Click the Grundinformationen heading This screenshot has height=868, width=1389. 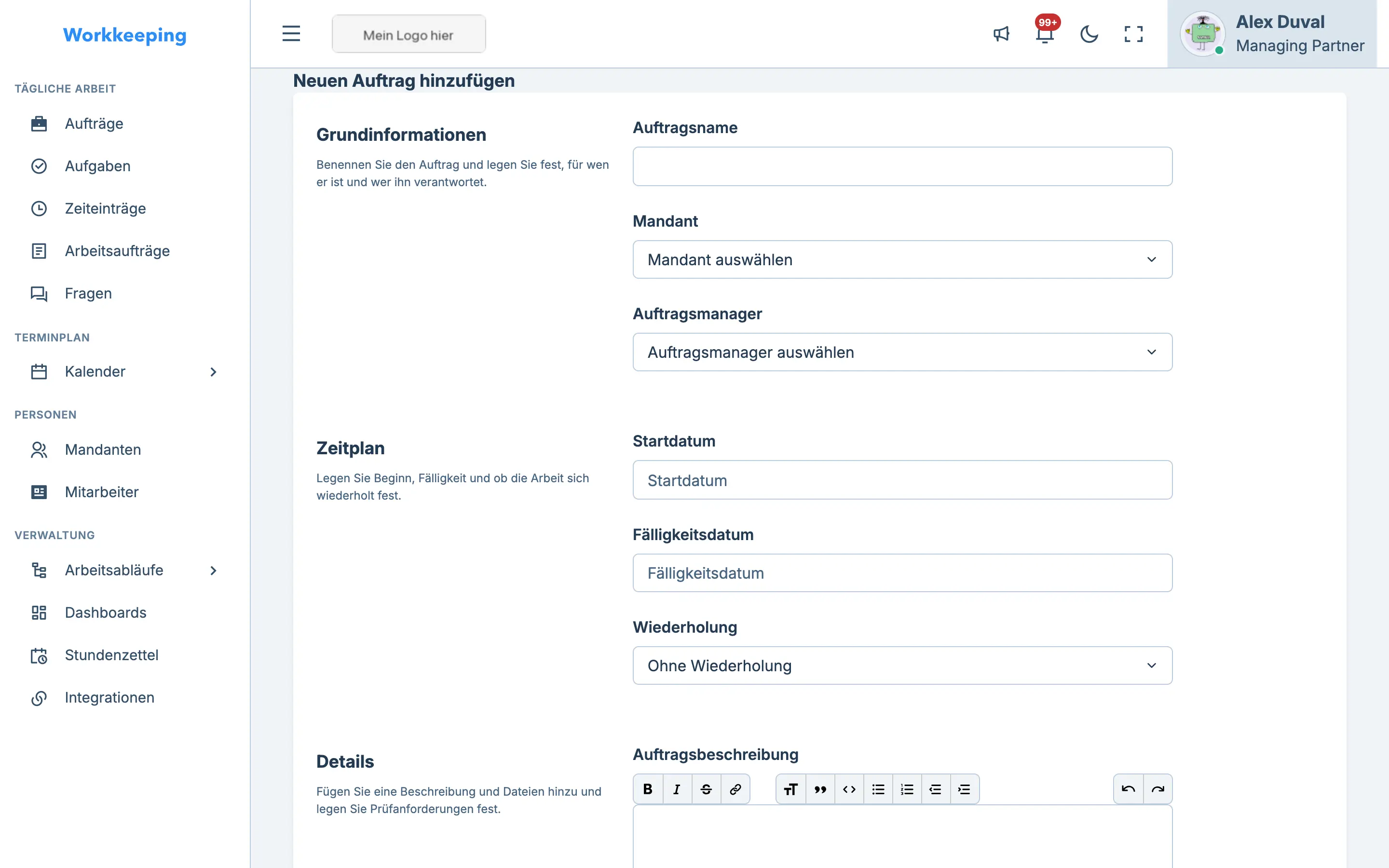tap(401, 135)
